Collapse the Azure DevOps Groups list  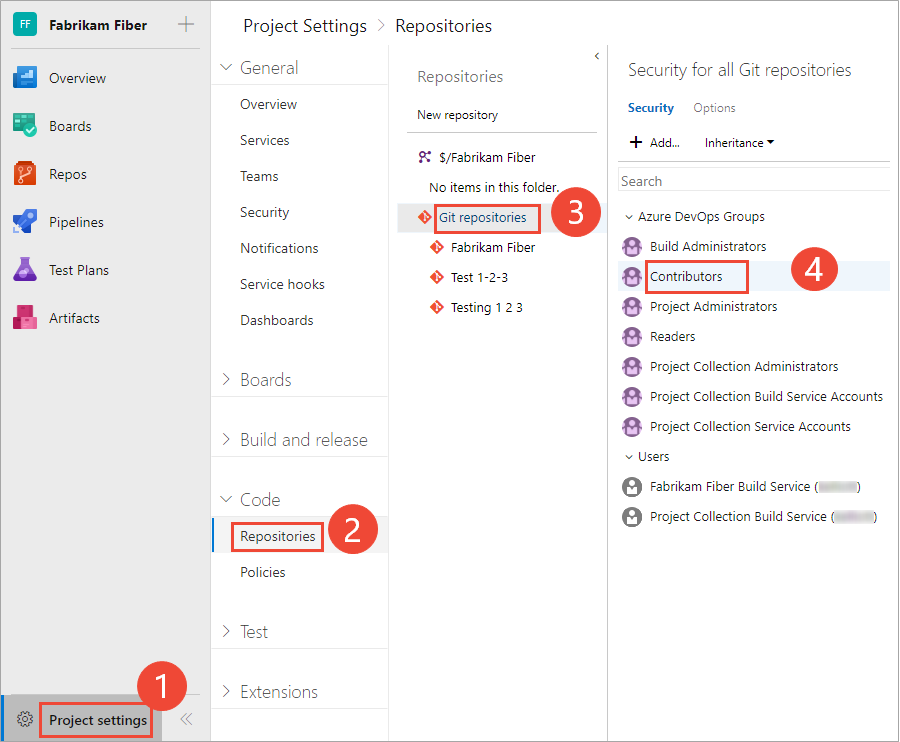[x=627, y=216]
